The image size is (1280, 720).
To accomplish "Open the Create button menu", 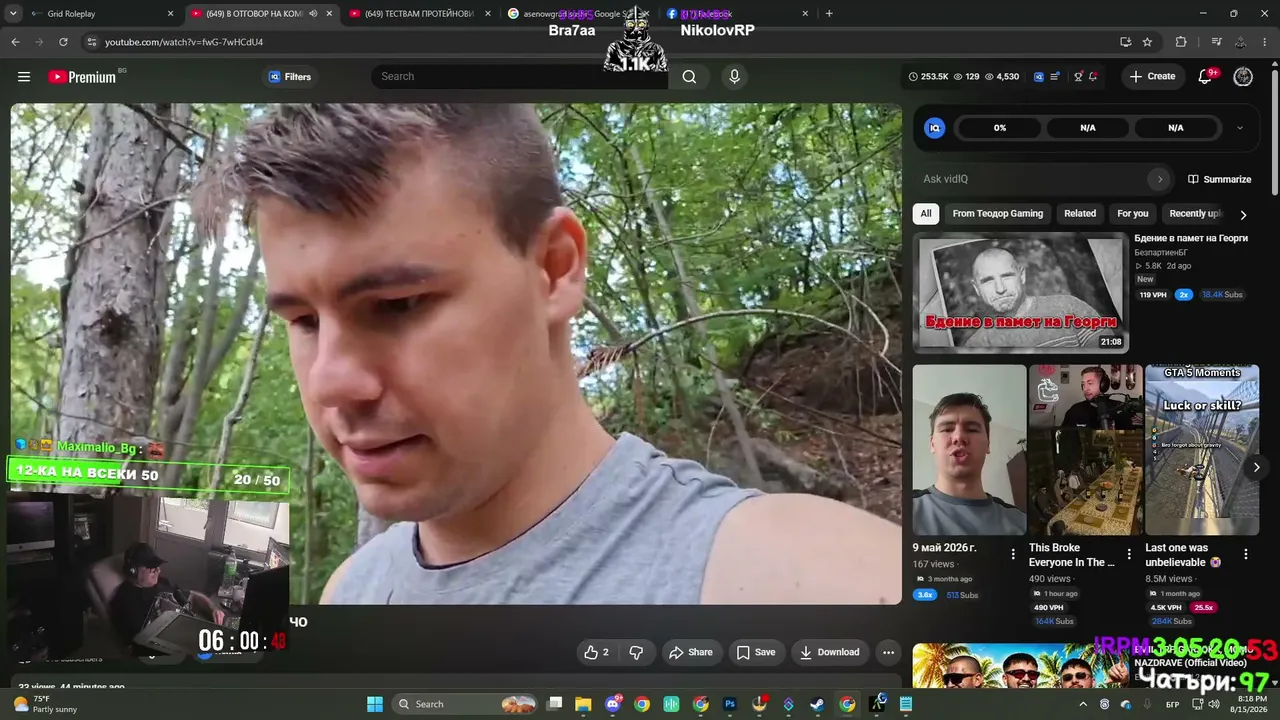I will pyautogui.click(x=1152, y=77).
